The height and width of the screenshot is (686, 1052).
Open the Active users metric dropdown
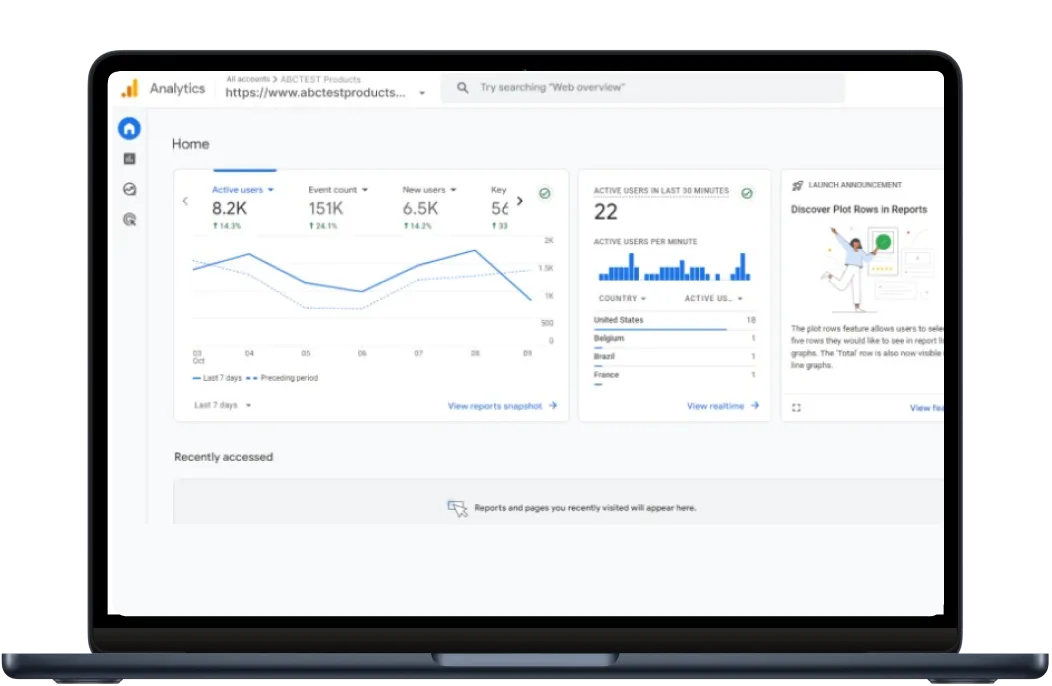[270, 190]
